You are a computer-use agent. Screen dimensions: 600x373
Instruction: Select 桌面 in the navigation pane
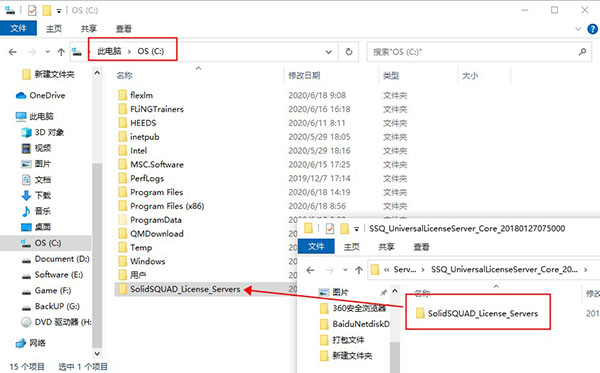36,227
